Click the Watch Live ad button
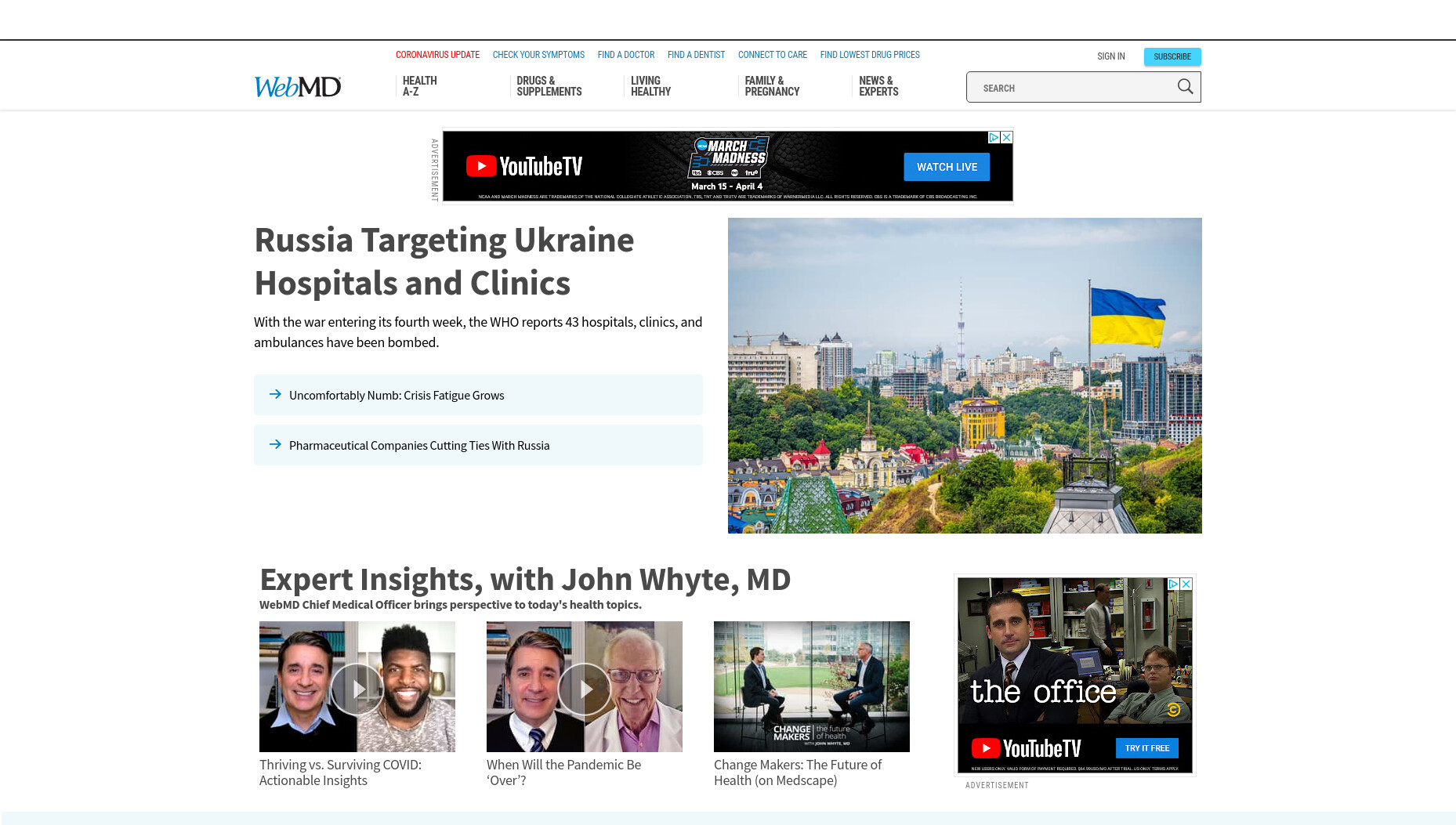Viewport: 1456px width, 825px height. tap(947, 167)
